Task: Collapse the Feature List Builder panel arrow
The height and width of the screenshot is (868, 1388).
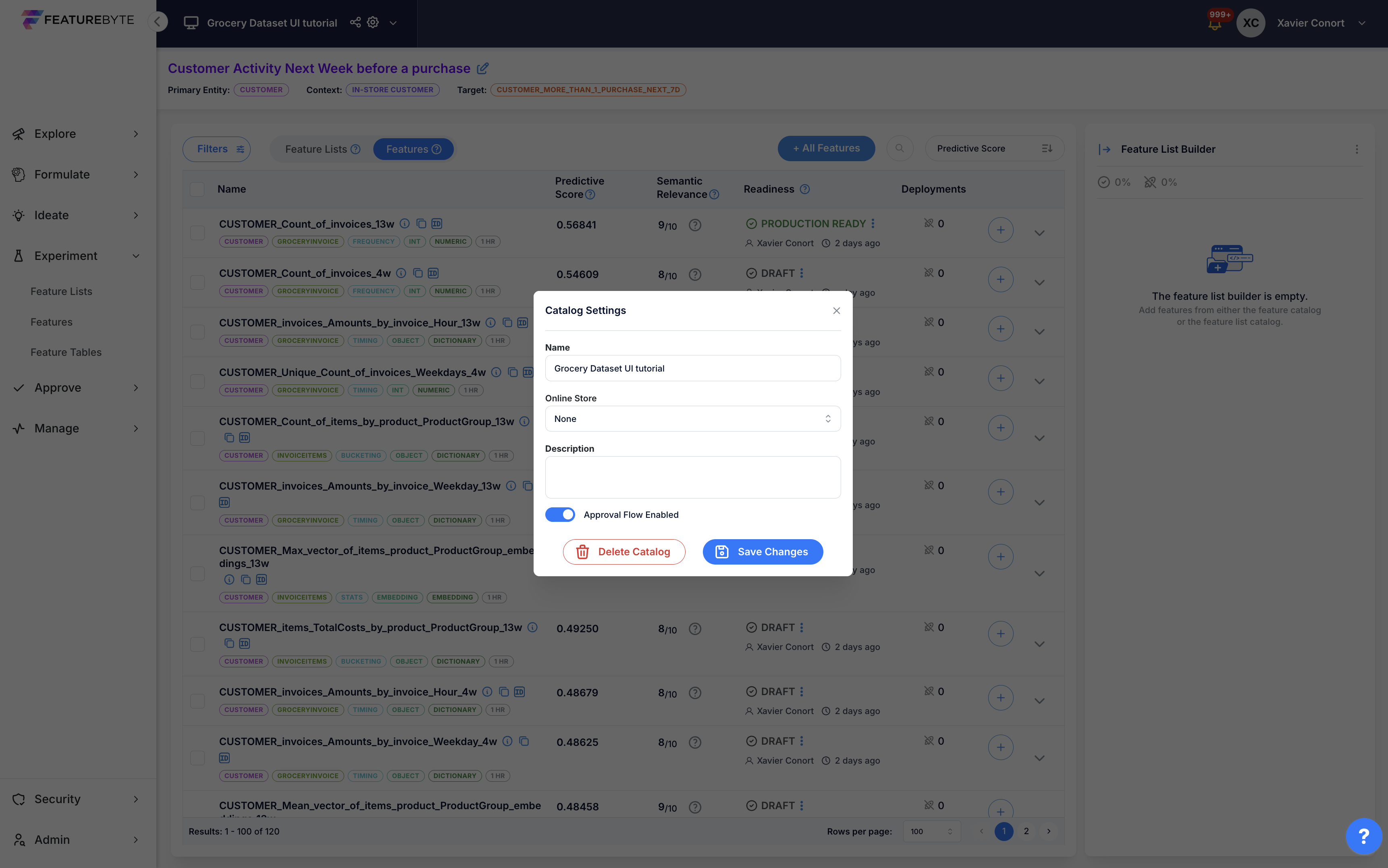Action: [x=1104, y=149]
